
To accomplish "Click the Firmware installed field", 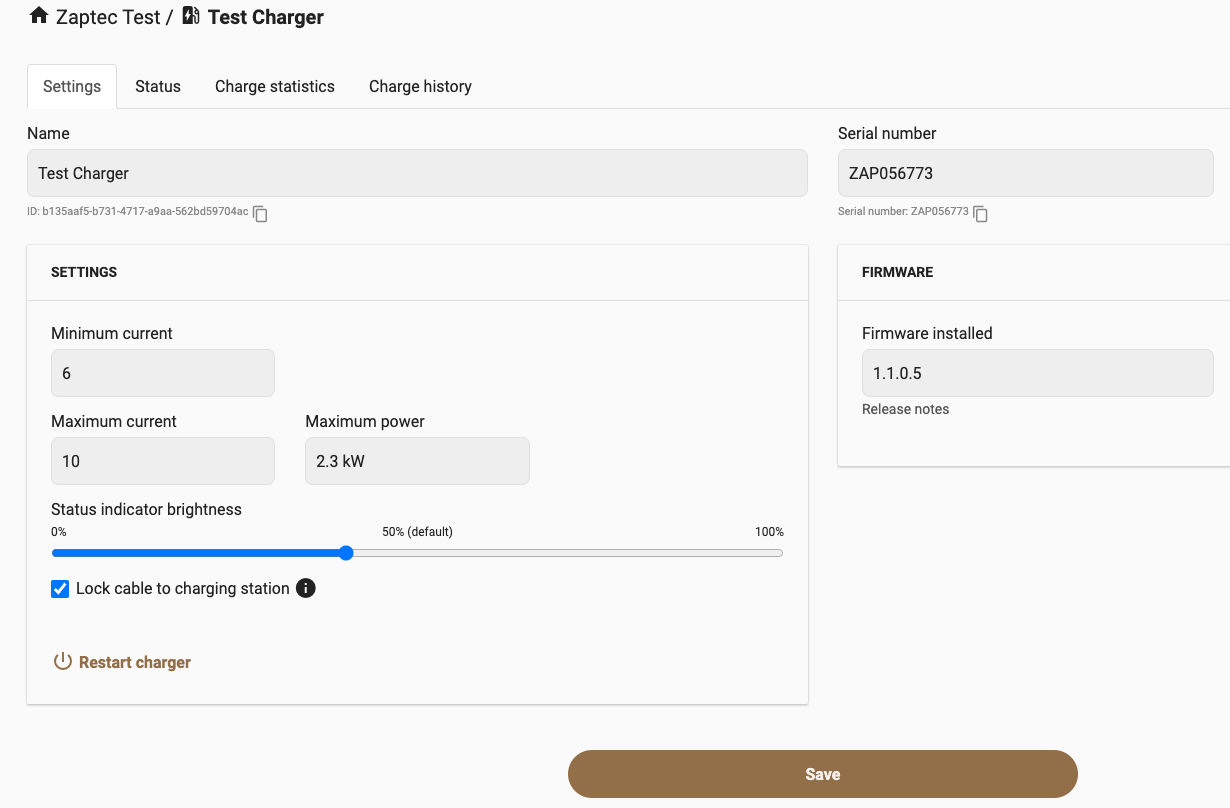I will coord(1037,373).
